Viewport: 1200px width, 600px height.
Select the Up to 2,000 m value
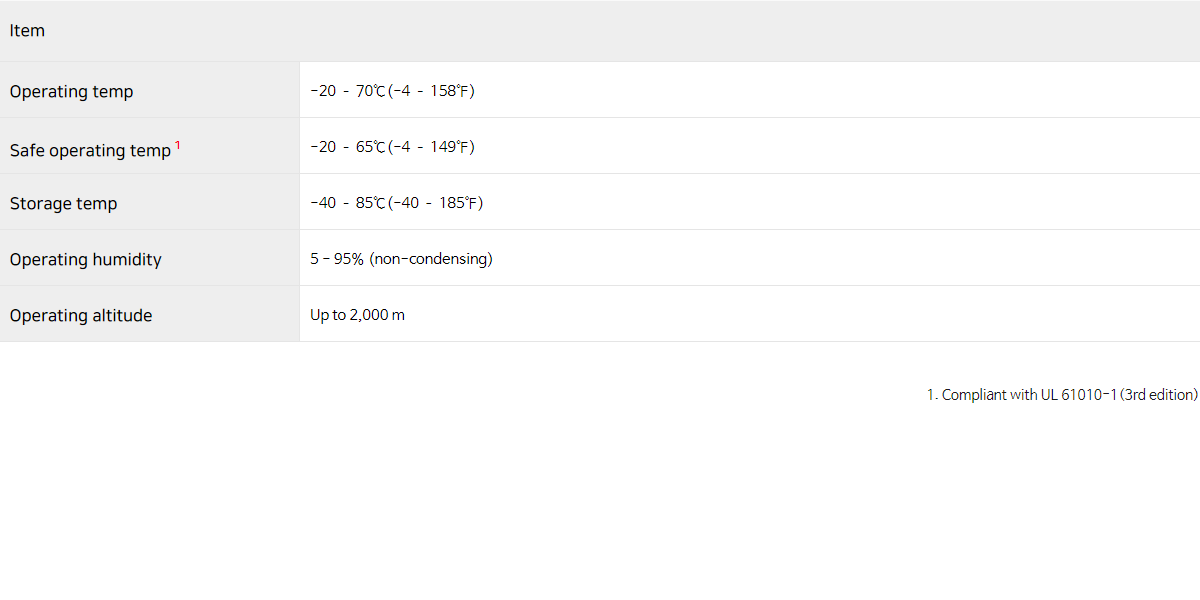pos(357,315)
